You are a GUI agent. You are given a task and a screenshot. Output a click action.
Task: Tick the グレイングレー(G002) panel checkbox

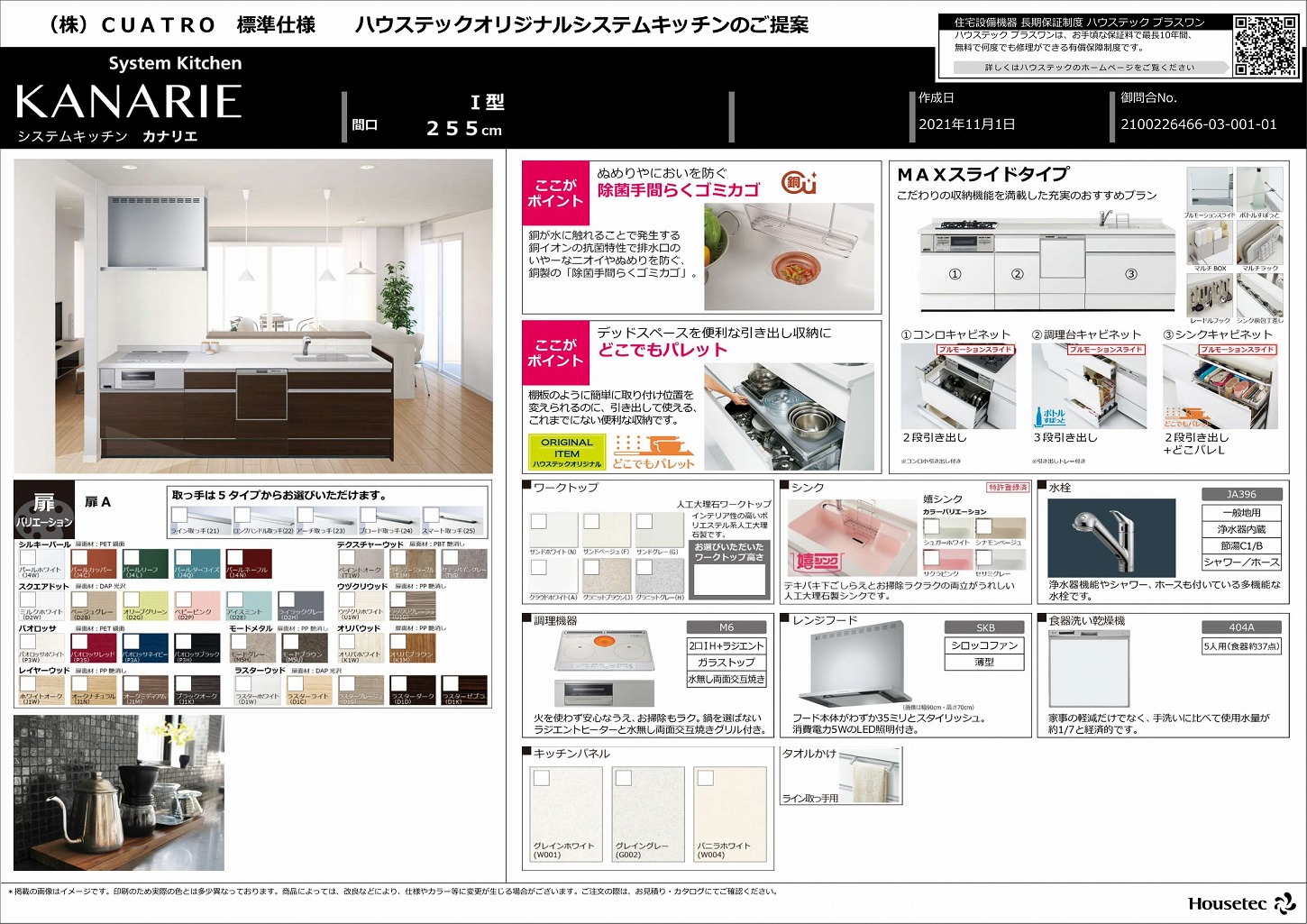click(624, 778)
